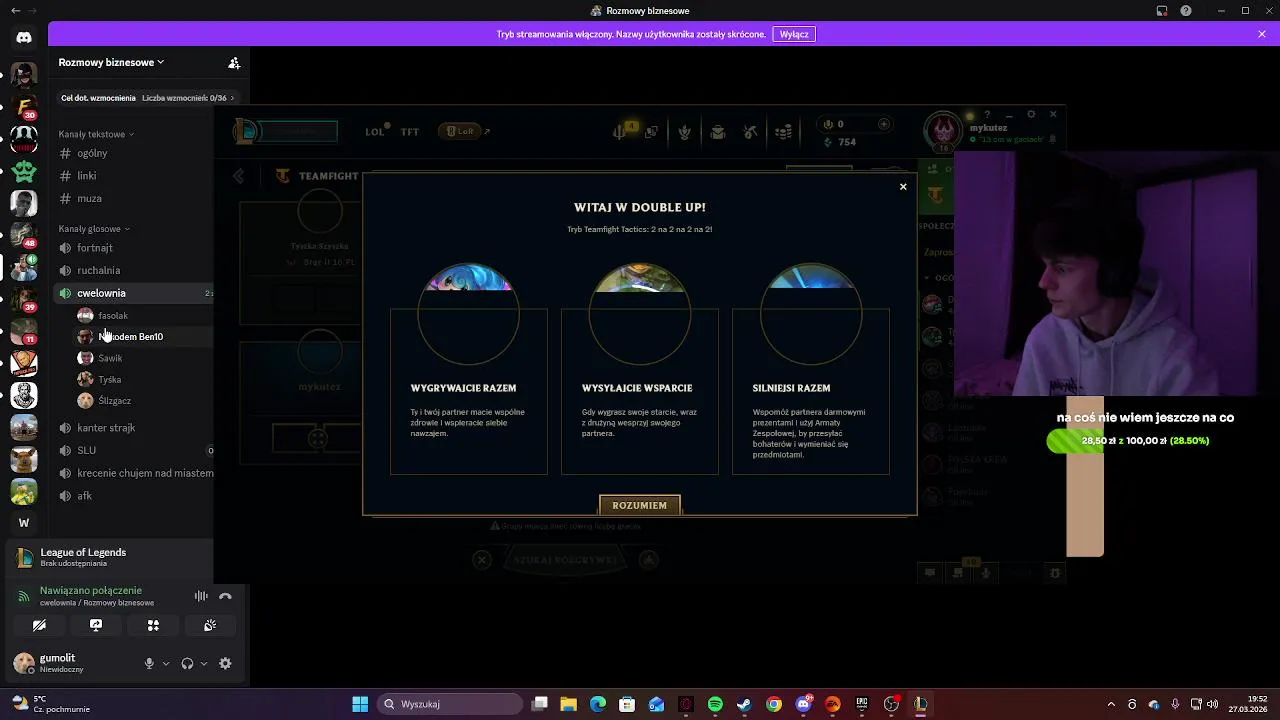Invite people icon next to server name
This screenshot has width=1280, height=720.
234,62
